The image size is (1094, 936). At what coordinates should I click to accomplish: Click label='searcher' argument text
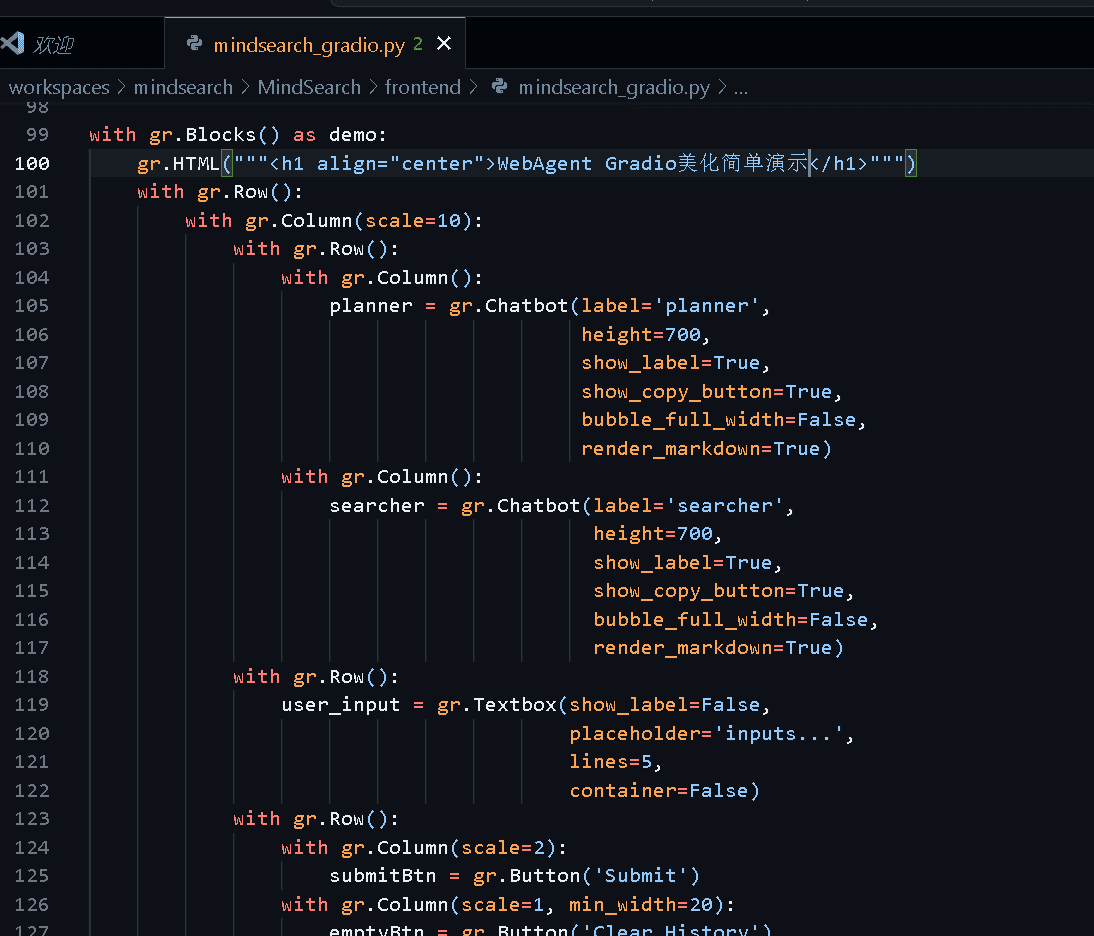point(688,506)
